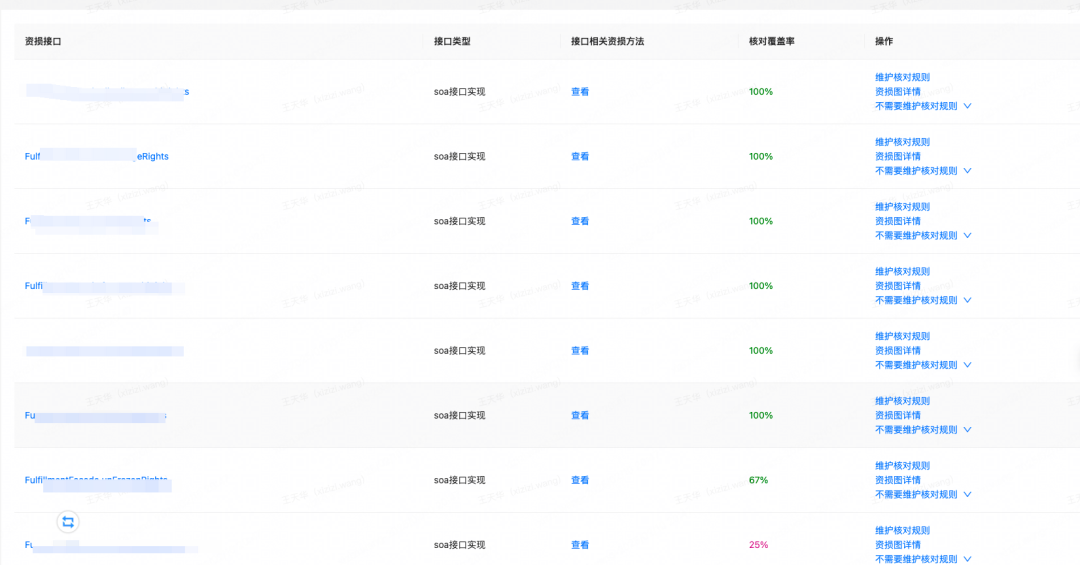1080x565 pixels.
Task: Open 维护核对规则 in the first table row
Action: (902, 77)
